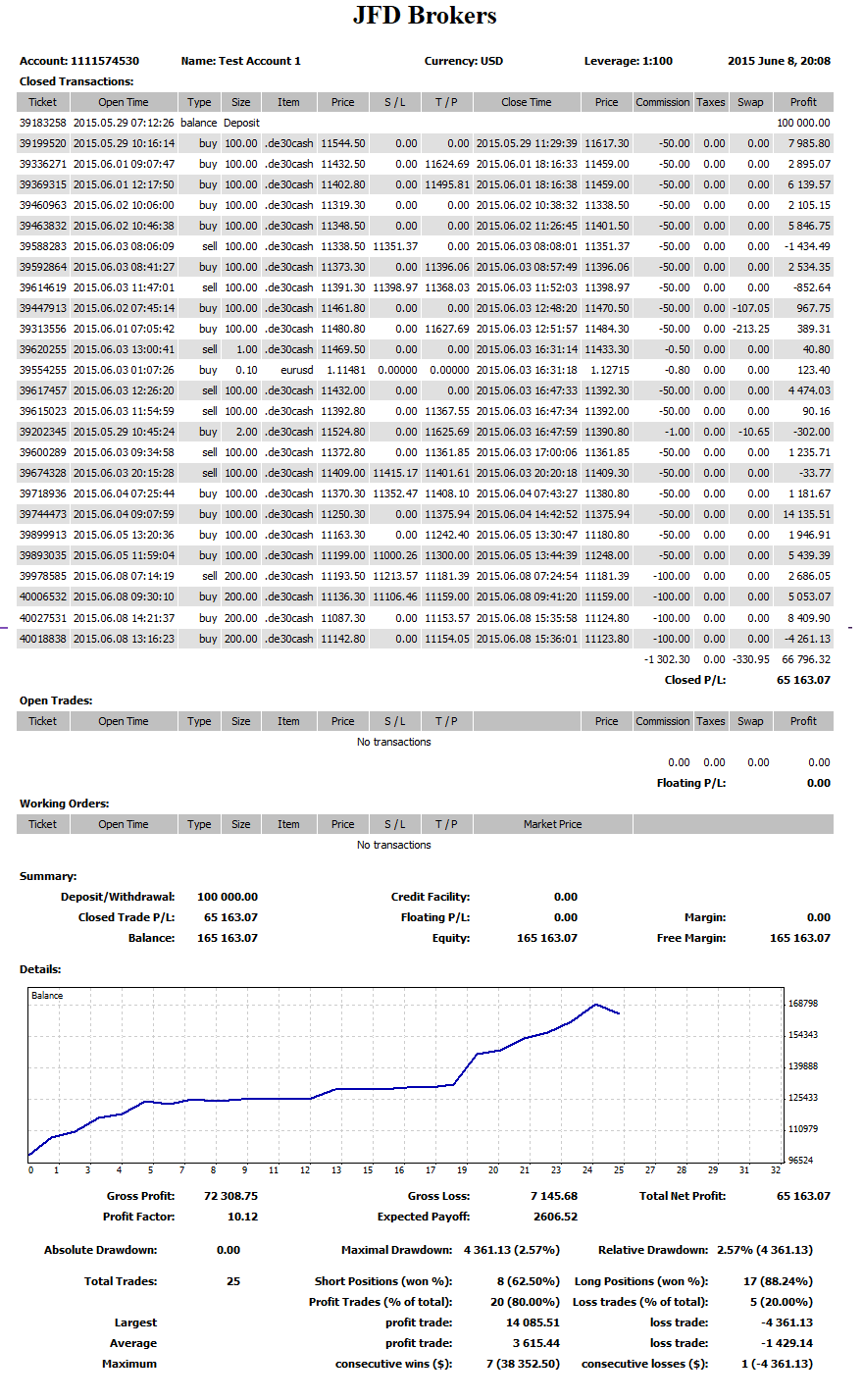Screen dimensions: 863x1400
Task: Select ticket 39893035
Action: pyautogui.click(x=43, y=555)
